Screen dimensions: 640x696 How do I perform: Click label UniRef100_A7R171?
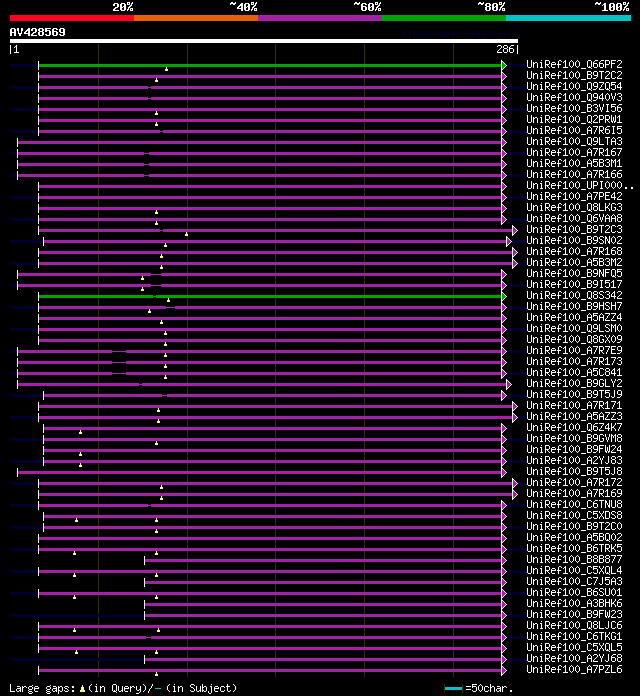tap(574, 405)
